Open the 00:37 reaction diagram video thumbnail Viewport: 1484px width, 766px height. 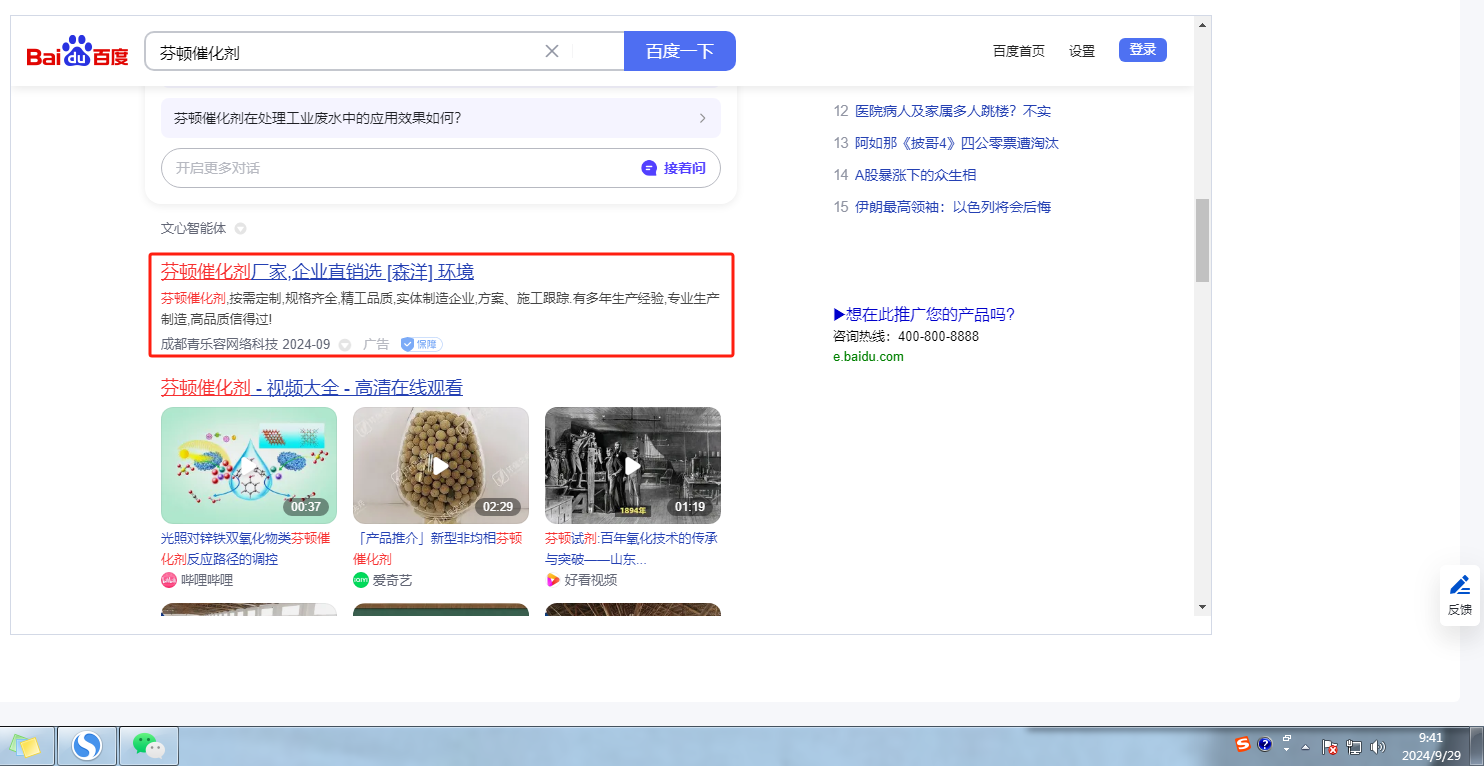249,465
